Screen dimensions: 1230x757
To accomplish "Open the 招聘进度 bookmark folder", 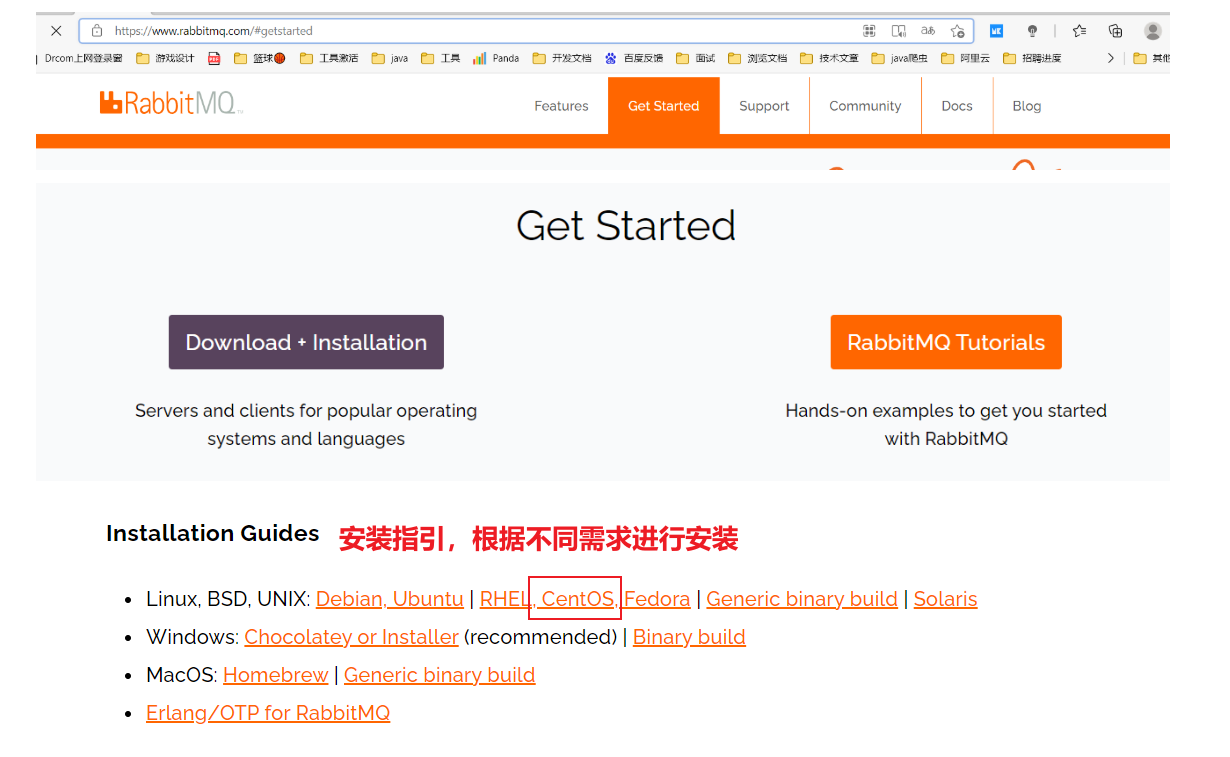I will [x=1032, y=58].
